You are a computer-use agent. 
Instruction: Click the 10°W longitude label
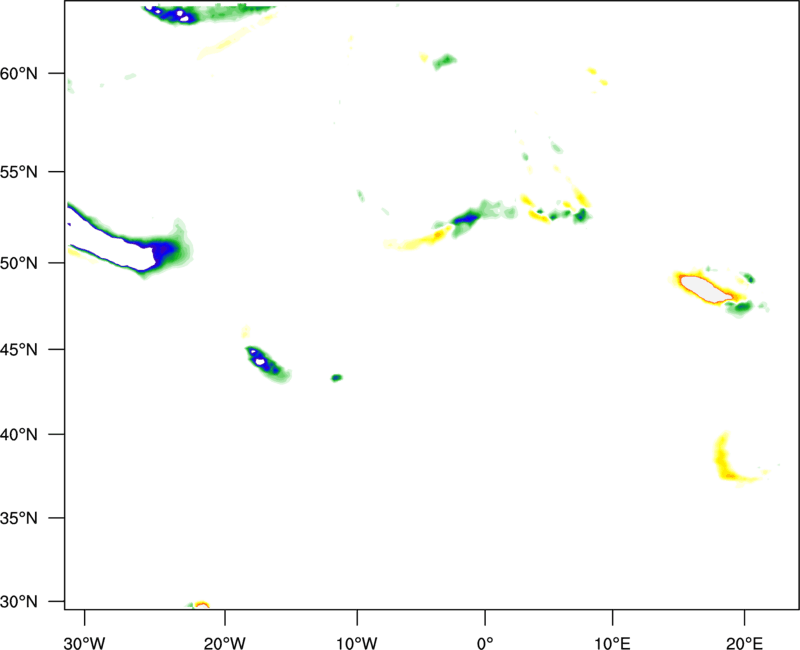point(357,643)
